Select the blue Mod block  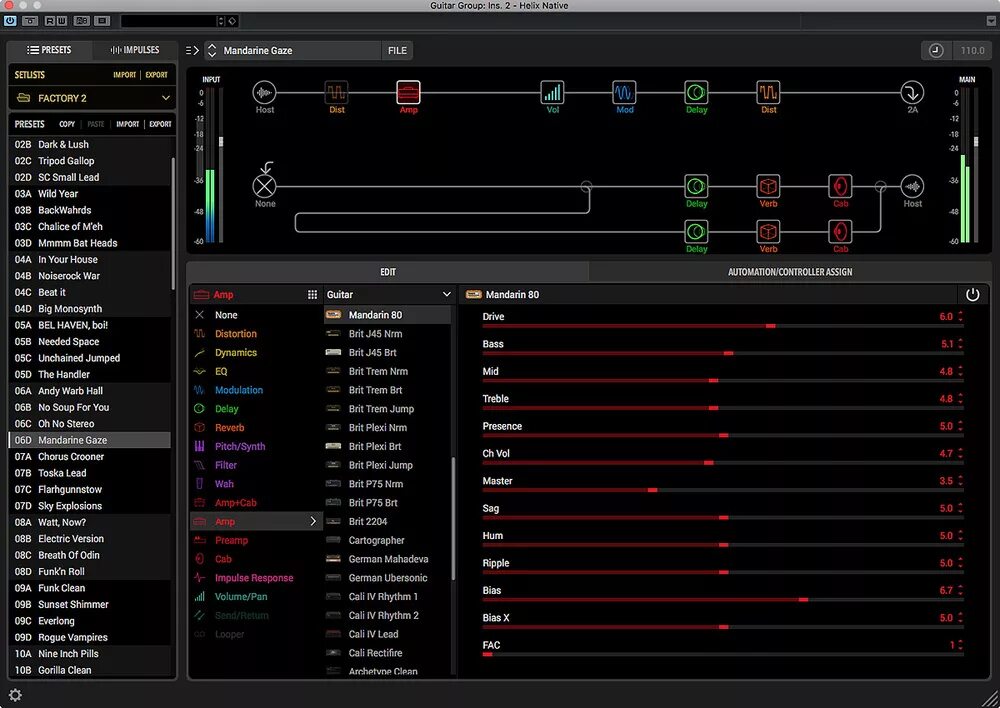[624, 93]
